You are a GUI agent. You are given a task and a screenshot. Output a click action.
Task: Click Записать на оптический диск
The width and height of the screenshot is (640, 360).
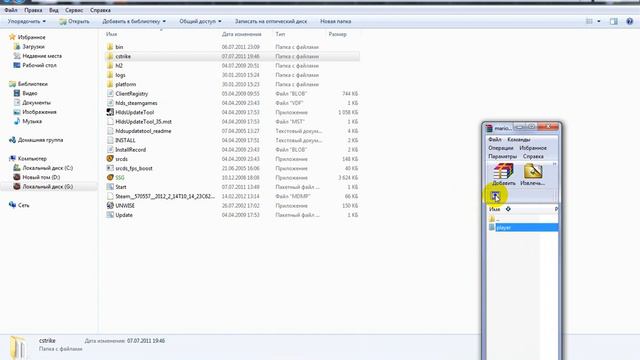(271, 21)
